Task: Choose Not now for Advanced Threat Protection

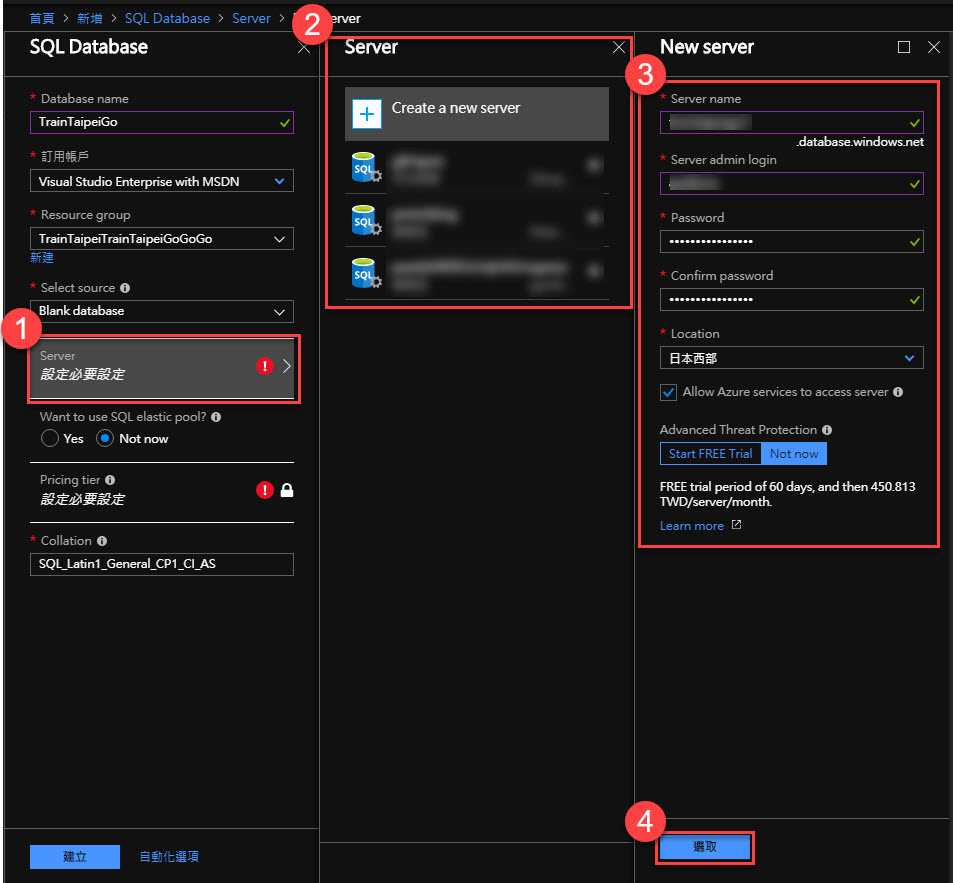Action: [794, 453]
